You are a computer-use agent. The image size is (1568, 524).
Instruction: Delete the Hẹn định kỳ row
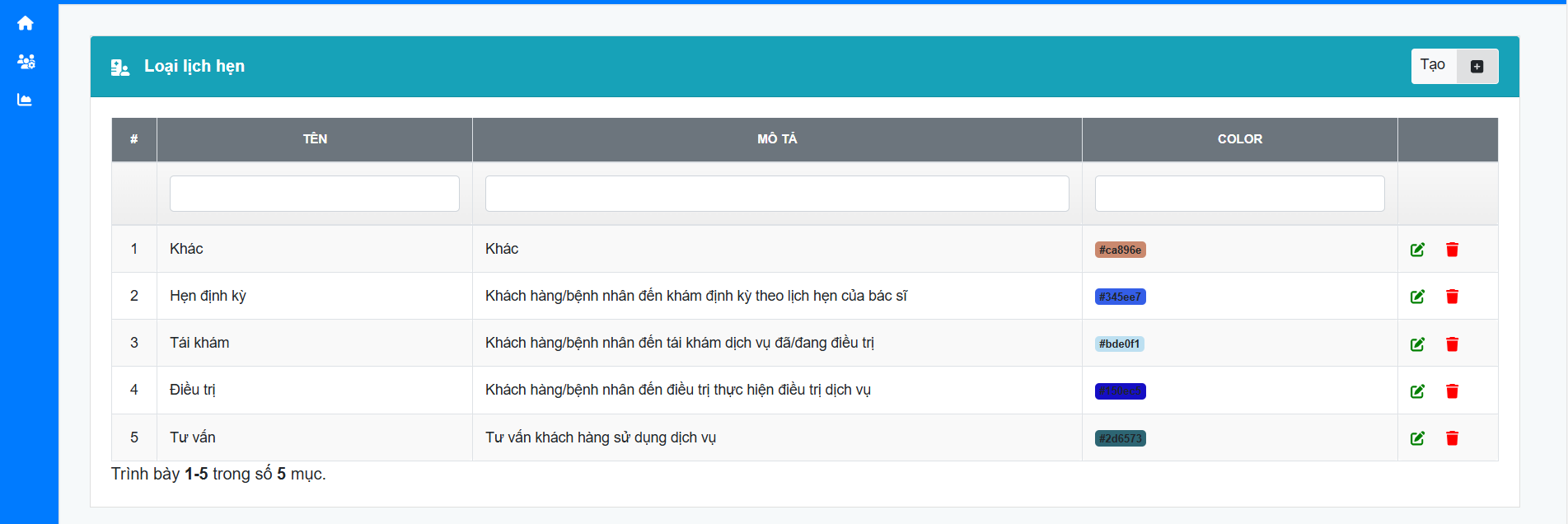(x=1452, y=297)
